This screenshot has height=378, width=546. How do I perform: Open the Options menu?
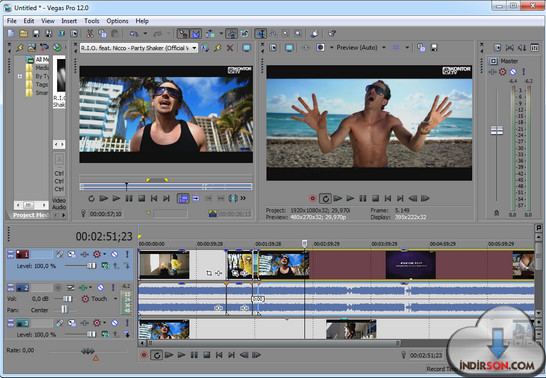[117, 21]
